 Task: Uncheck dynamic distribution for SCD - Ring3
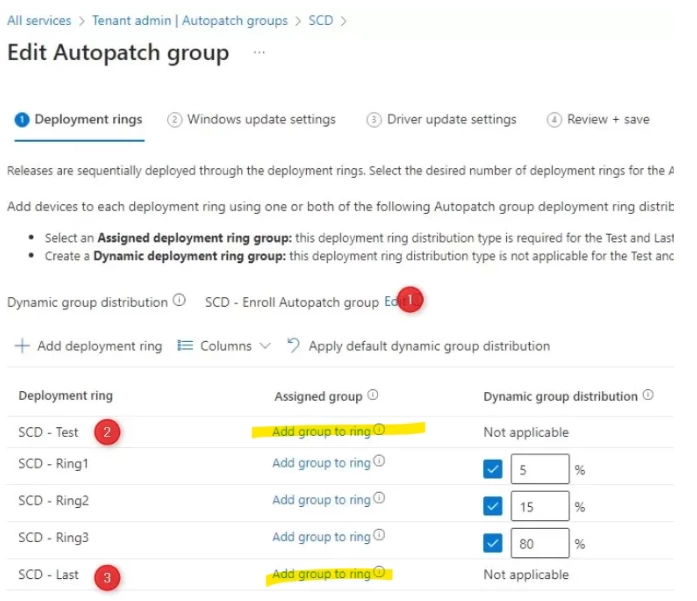[493, 543]
